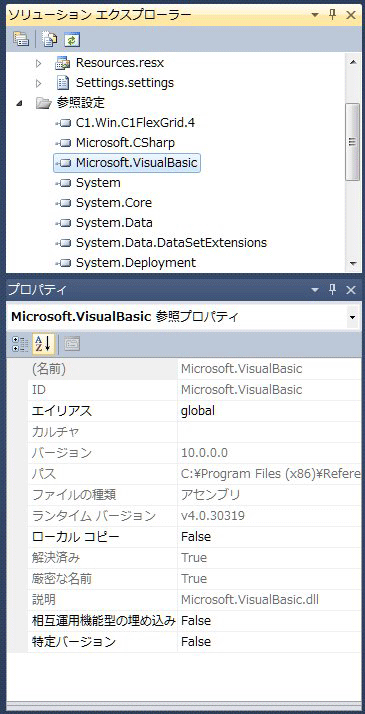
Task: Close the Properties panel
Action: click(x=351, y=290)
